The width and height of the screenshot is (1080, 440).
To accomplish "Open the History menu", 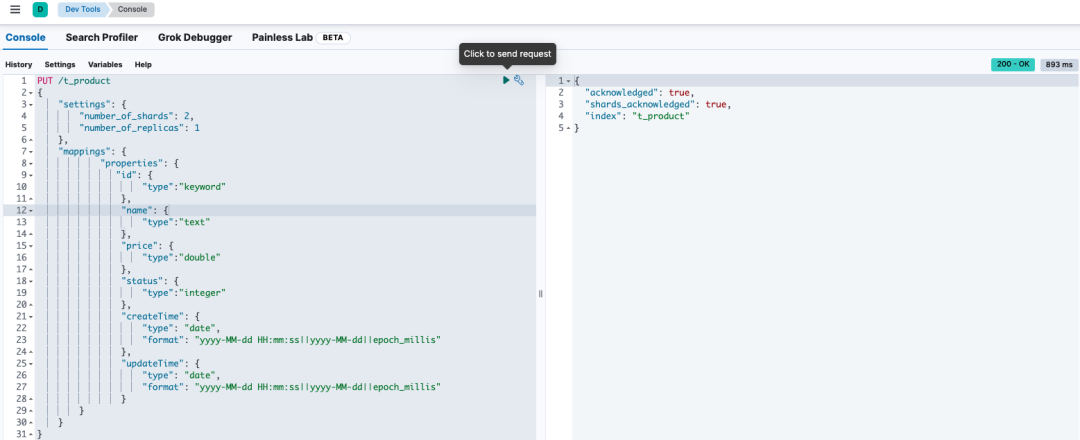I will tap(19, 64).
